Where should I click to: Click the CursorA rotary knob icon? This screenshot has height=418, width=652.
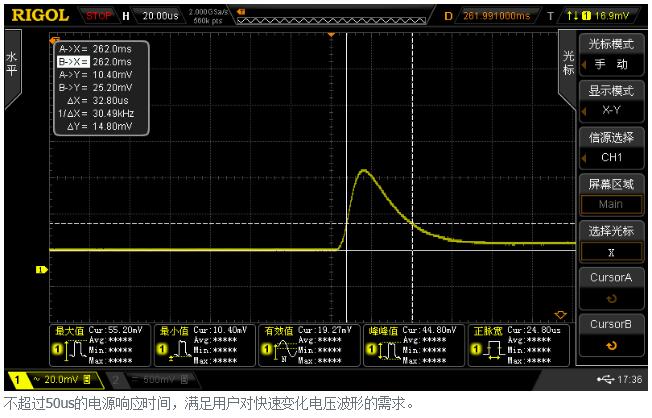click(x=610, y=298)
